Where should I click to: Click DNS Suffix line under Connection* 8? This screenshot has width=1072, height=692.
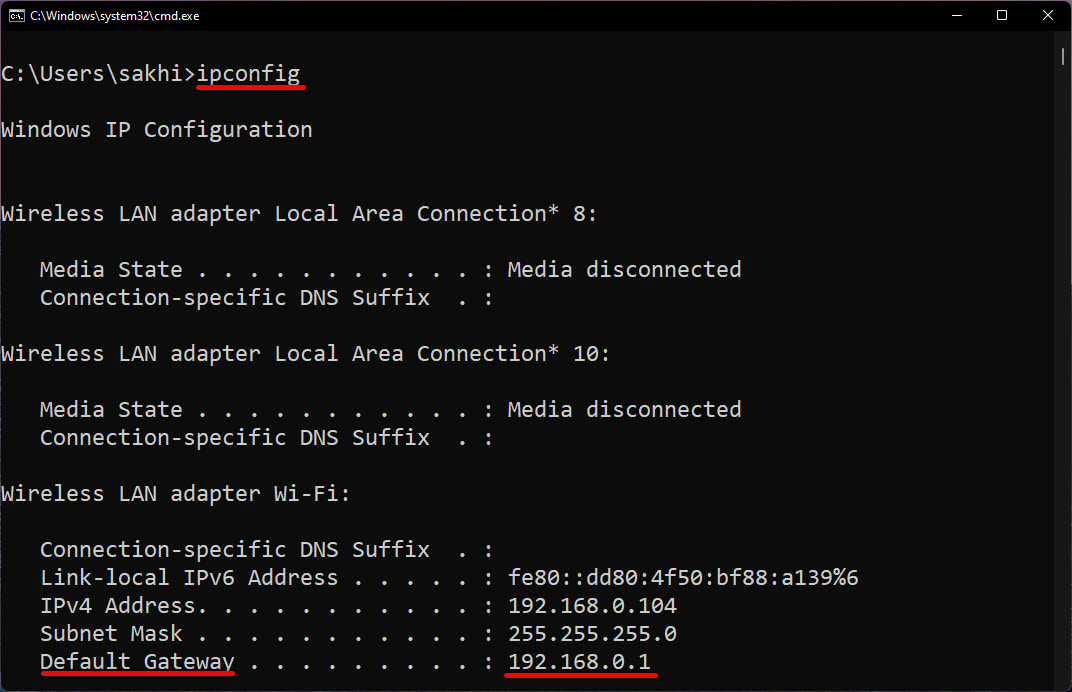coord(266,298)
